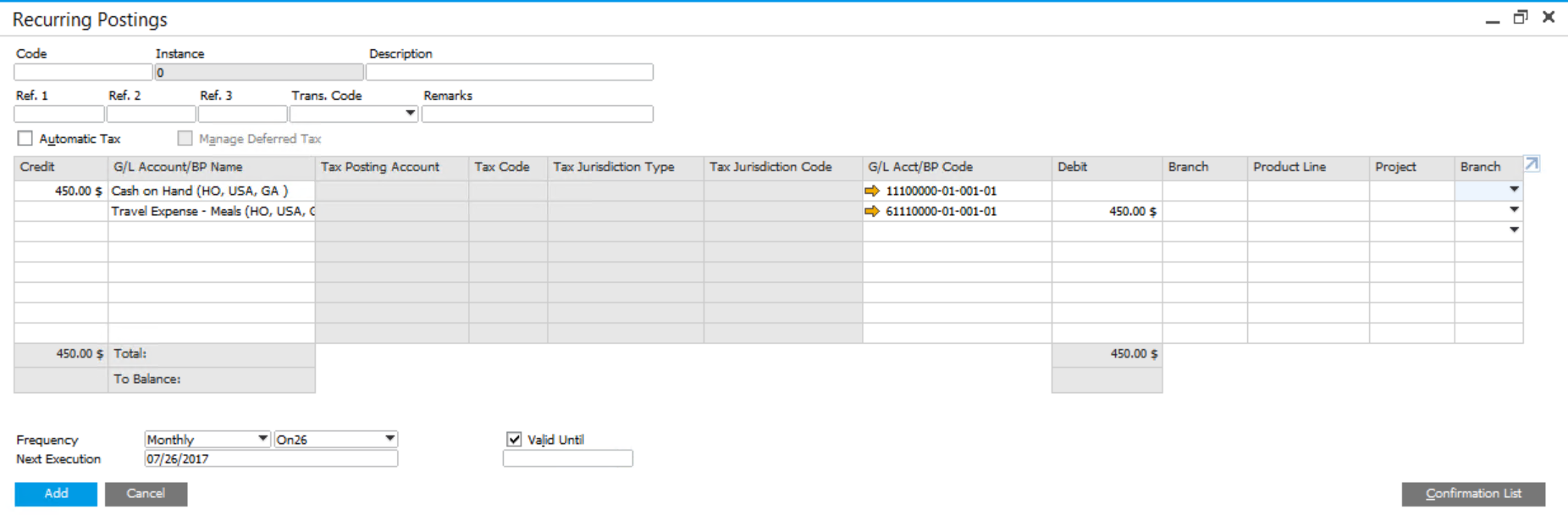
Task: Enable the Automatic Tax checkbox
Action: [25, 139]
